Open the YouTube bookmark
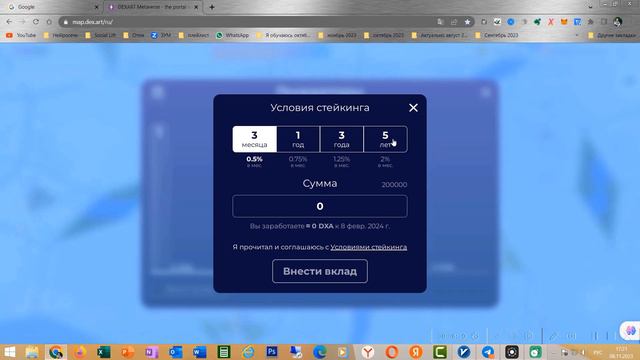Image resolution: width=640 pixels, height=360 pixels. click(x=21, y=36)
